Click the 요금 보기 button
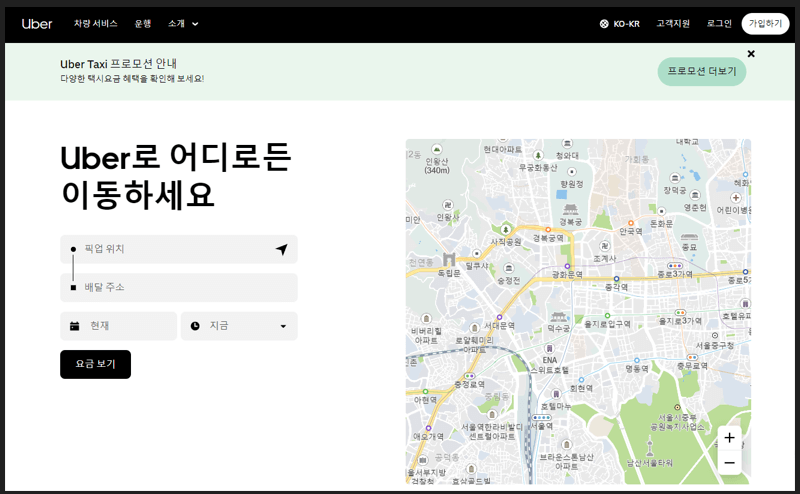 pyautogui.click(x=95, y=364)
